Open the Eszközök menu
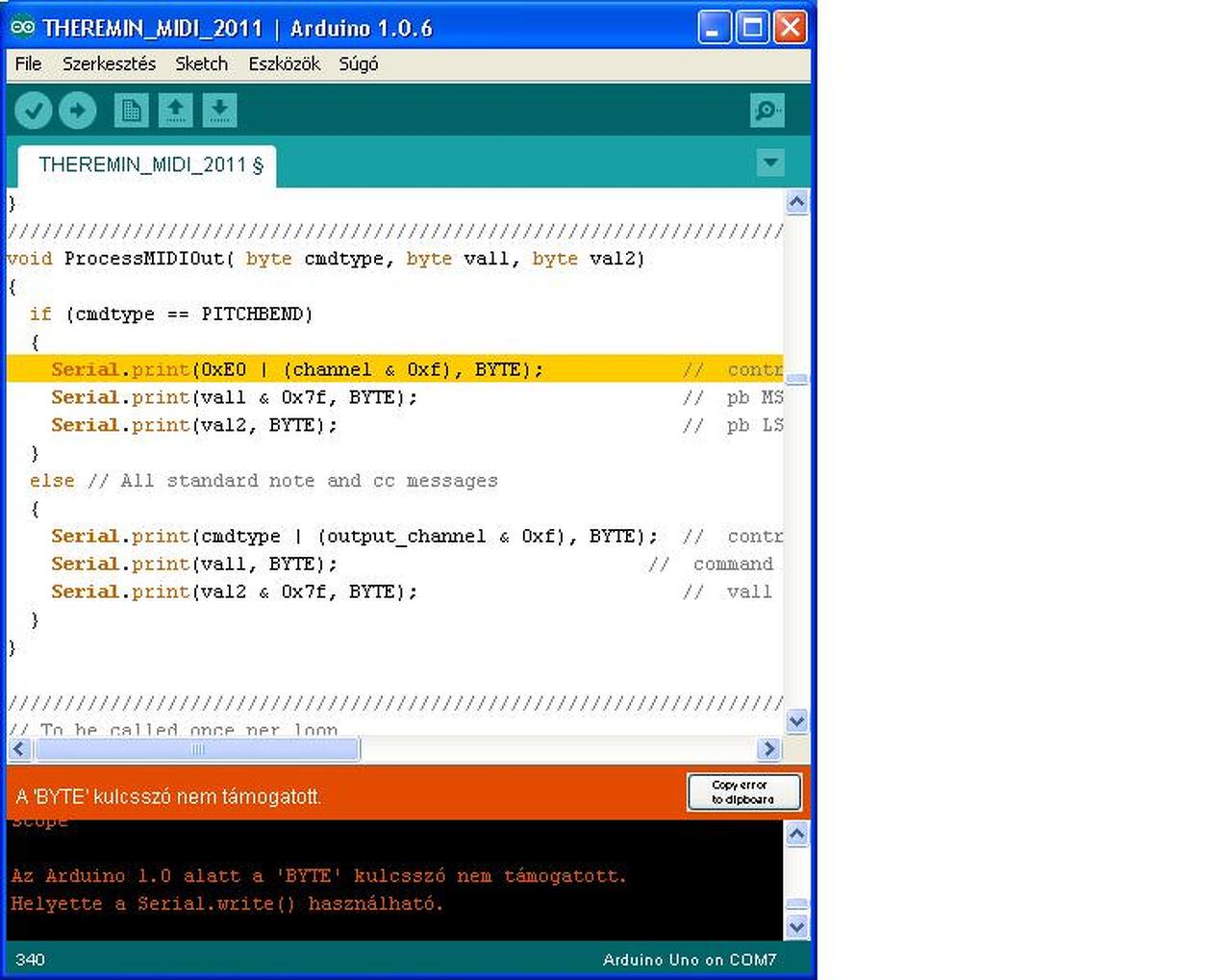1231x980 pixels. pos(284,63)
